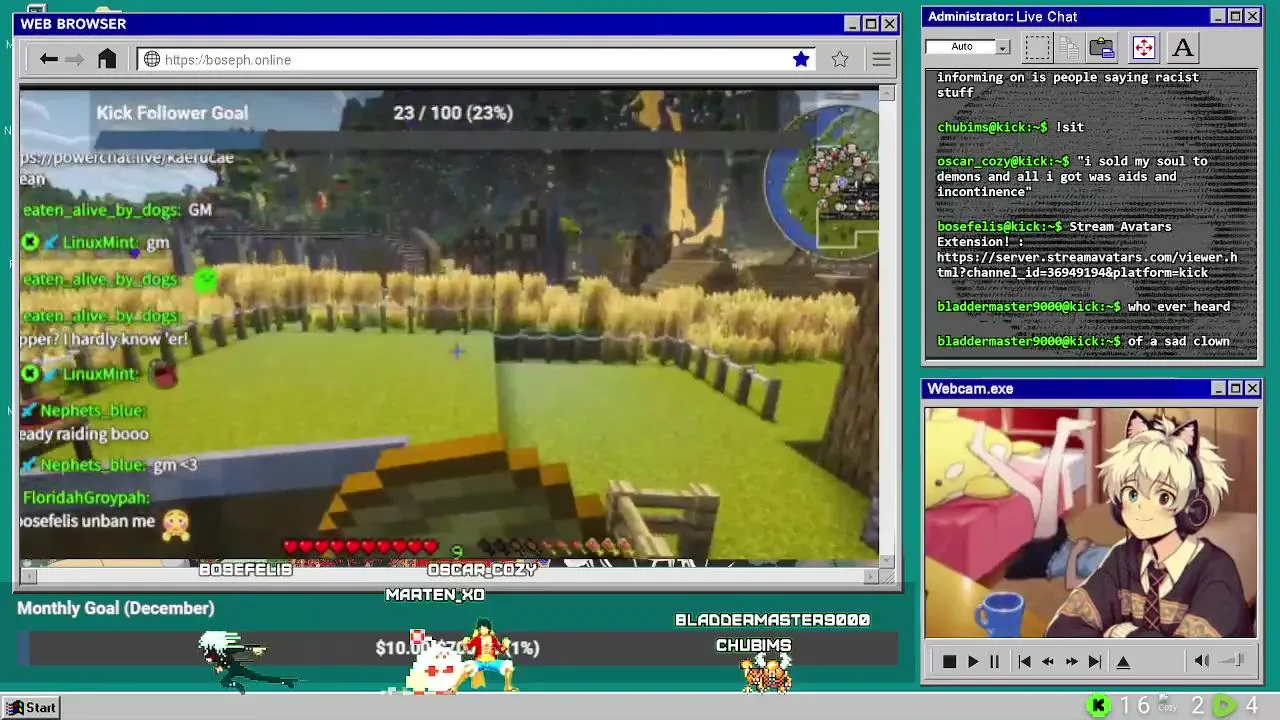
Task: Go forward in the web browser
Action: pos(75,59)
